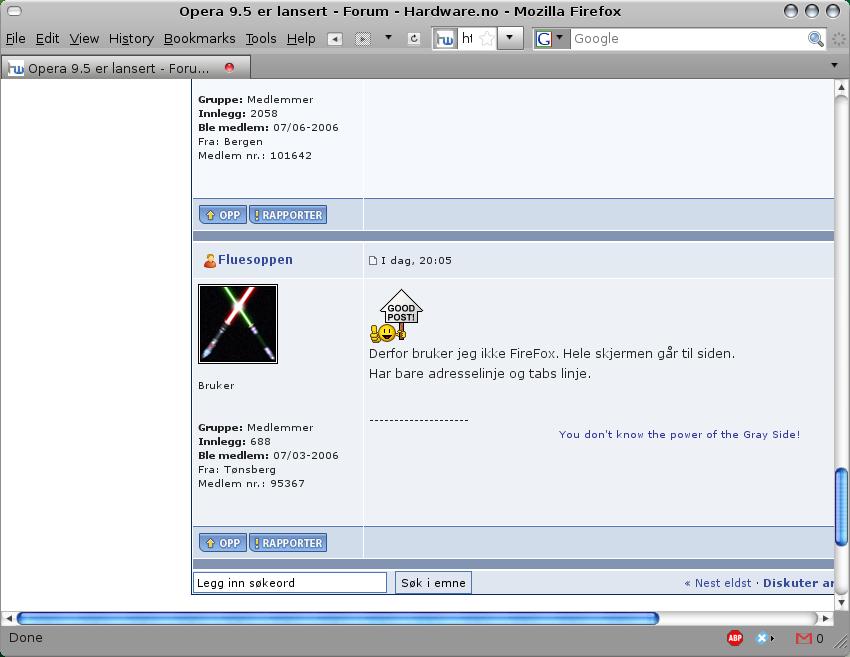This screenshot has height=657, width=850.
Task: Open the Gmail notifier icon in status bar
Action: pyautogui.click(x=803, y=639)
